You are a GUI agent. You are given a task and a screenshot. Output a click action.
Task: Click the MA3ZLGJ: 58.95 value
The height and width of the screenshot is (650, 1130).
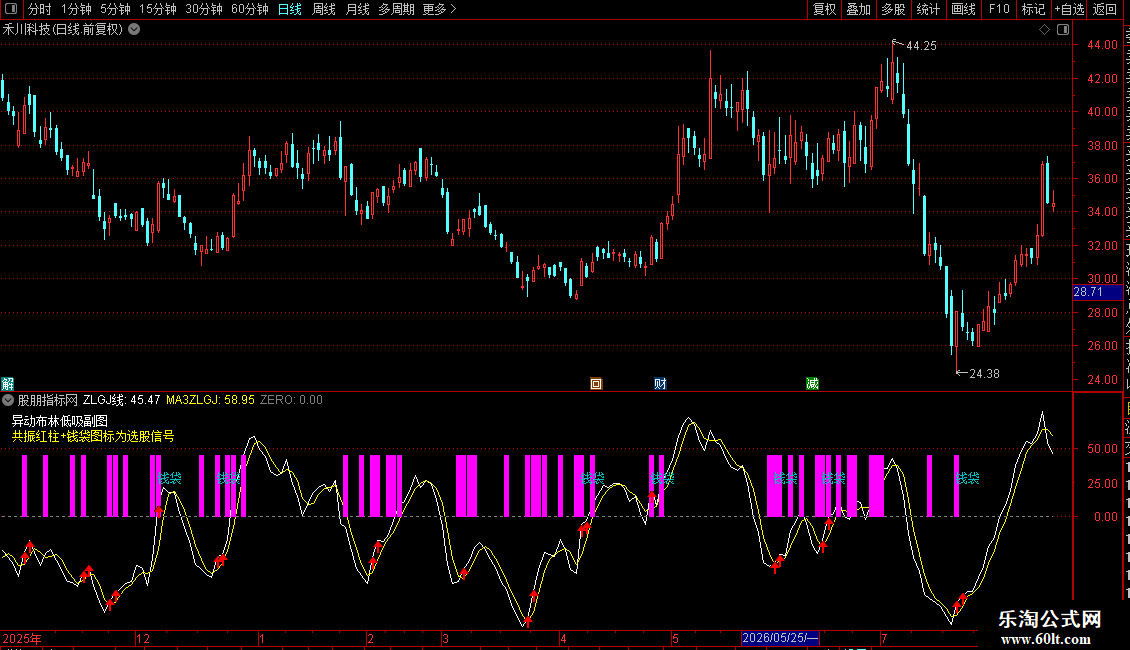click(210, 400)
